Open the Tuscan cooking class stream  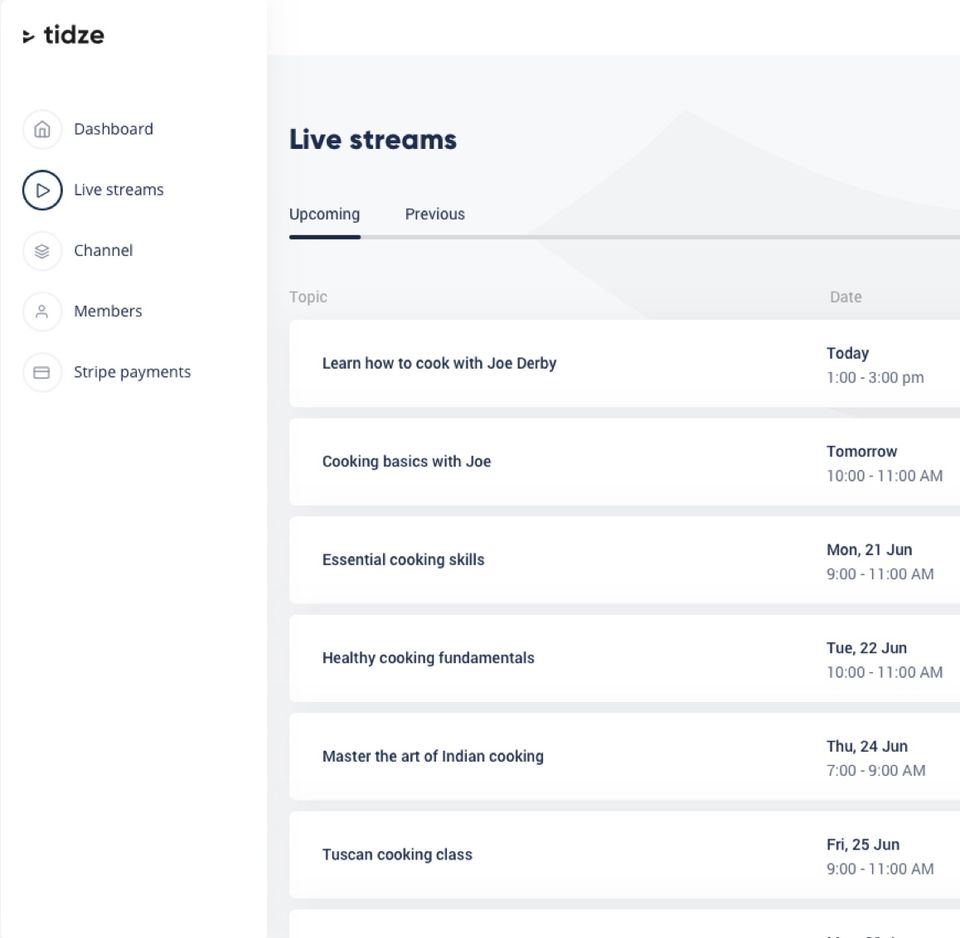click(397, 855)
